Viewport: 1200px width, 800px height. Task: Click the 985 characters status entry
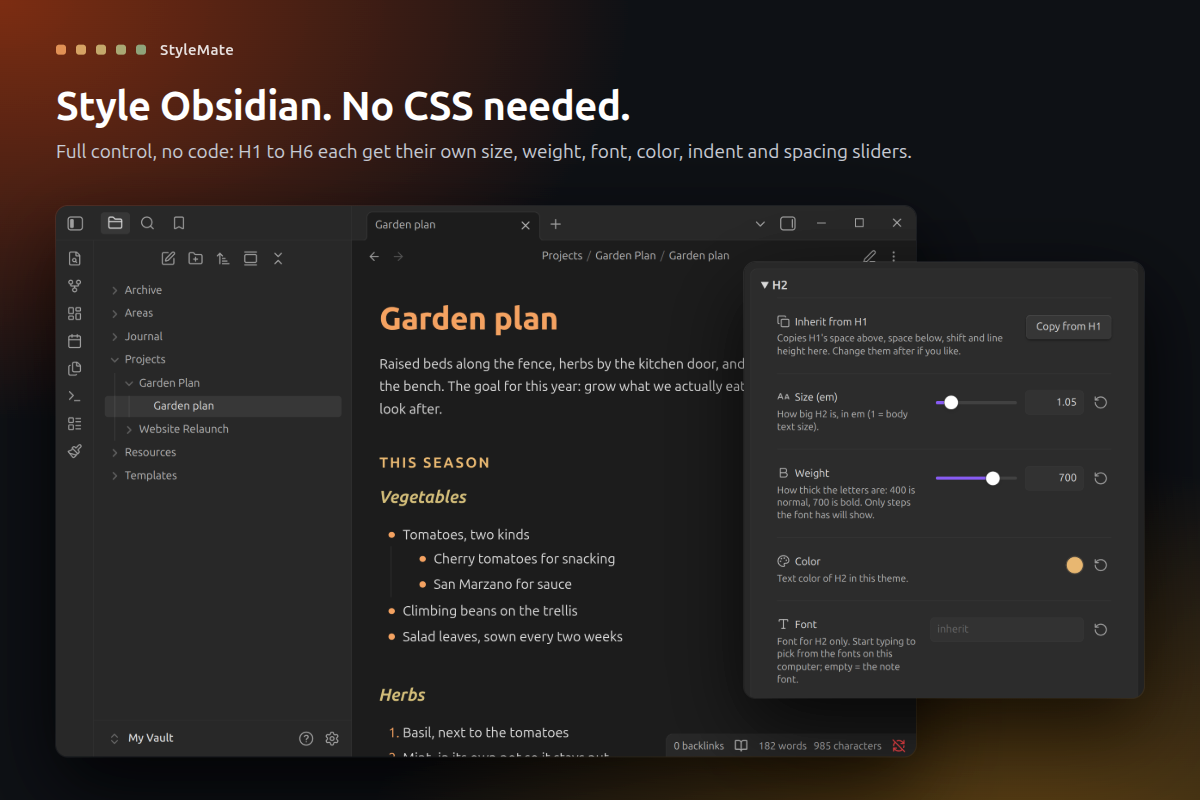click(x=847, y=746)
